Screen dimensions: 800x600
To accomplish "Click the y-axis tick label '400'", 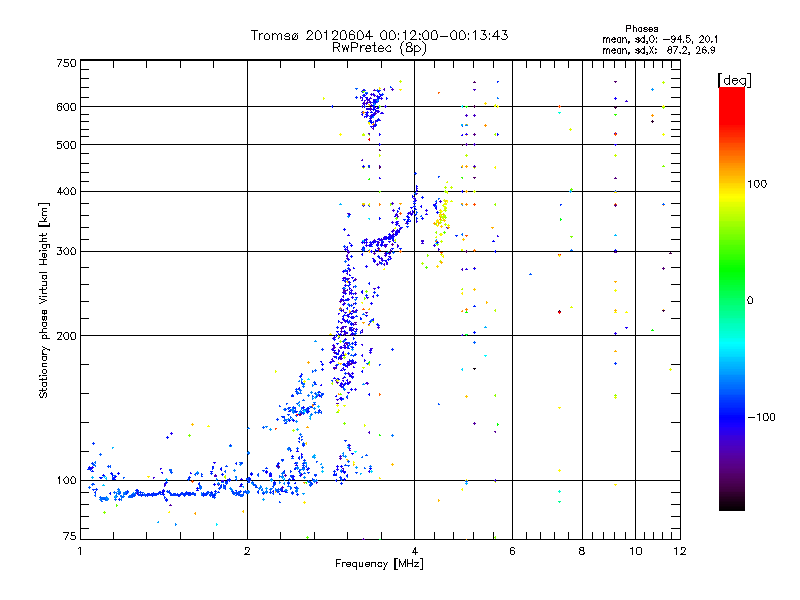I will pos(66,191).
